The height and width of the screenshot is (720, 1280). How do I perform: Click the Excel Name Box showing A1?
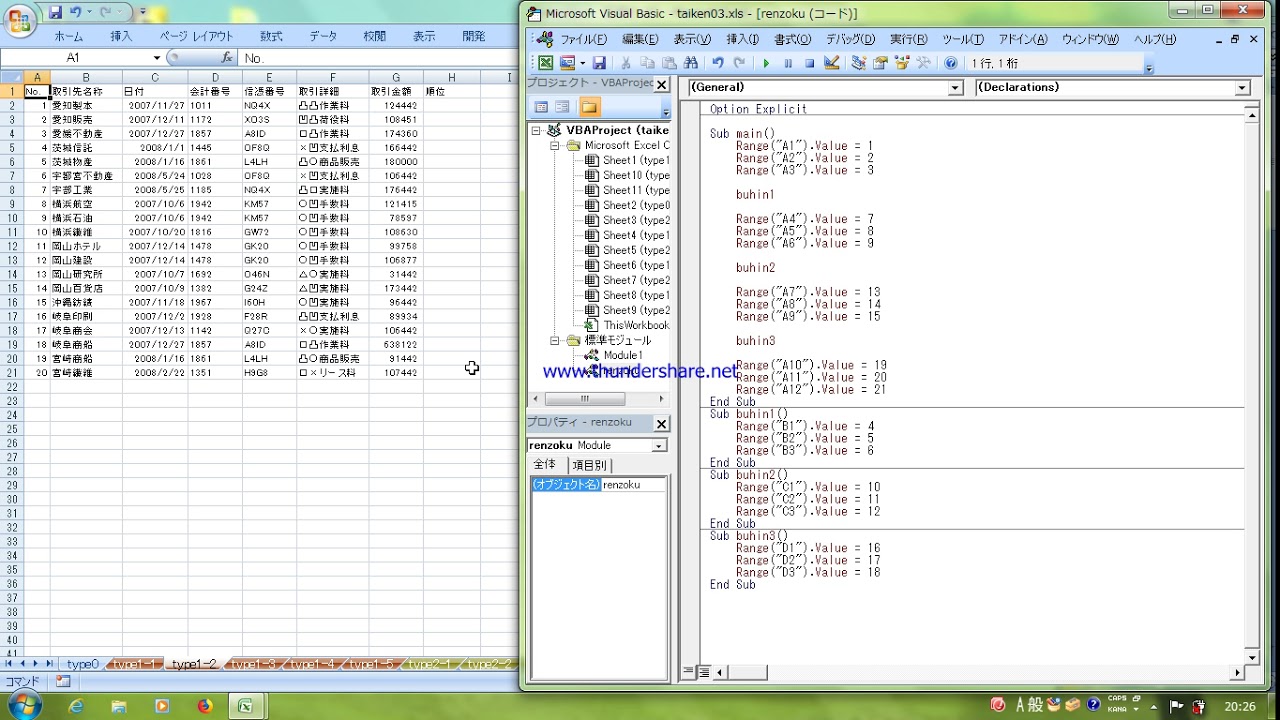tap(73, 58)
